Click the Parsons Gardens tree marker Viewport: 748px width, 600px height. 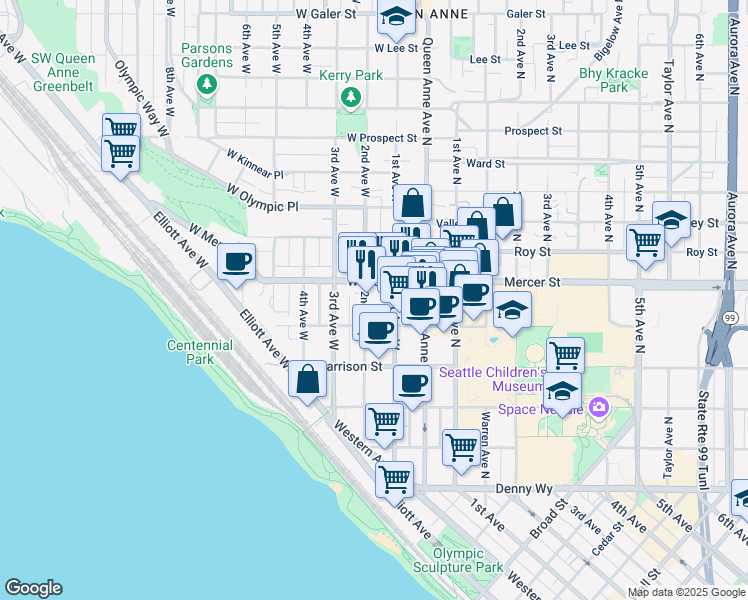coord(208,84)
